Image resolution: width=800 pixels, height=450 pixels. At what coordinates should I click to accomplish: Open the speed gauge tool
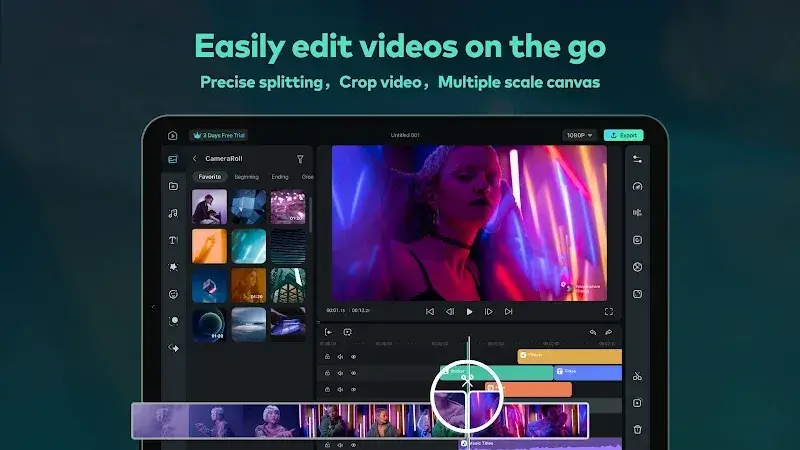tap(637, 186)
